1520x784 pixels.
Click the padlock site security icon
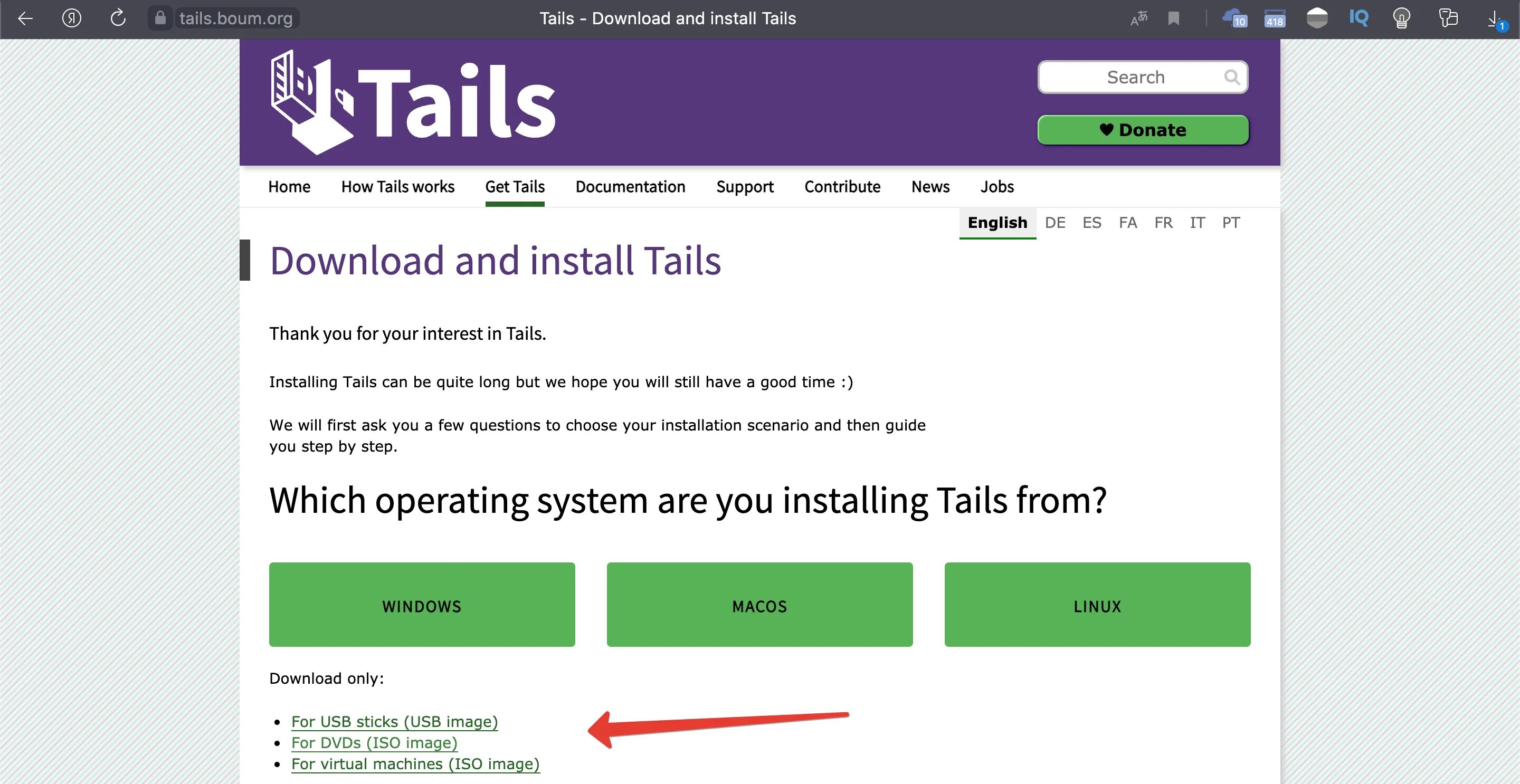coord(160,18)
